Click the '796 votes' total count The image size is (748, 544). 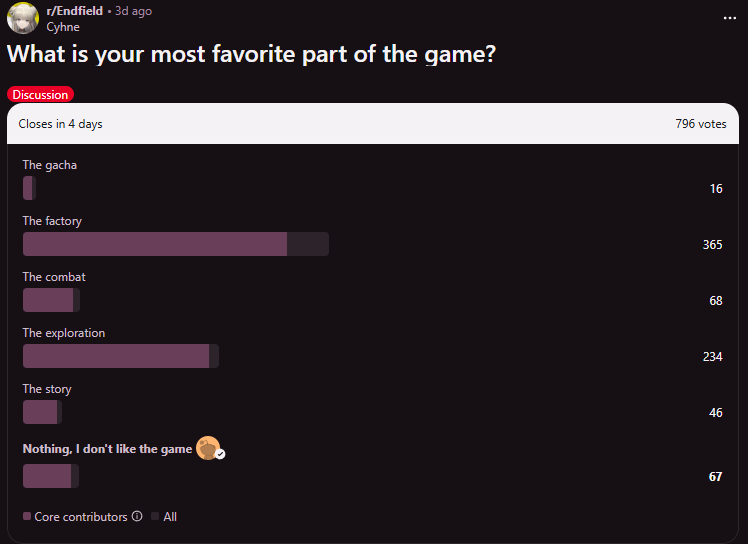point(700,124)
